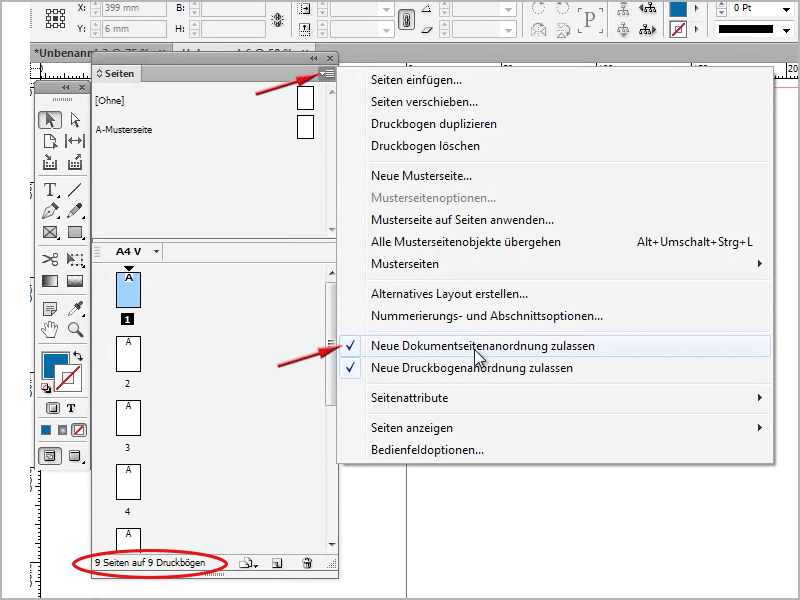Viewport: 800px width, 600px height.
Task: Open 'Nummerierungs- und Abschnittsoptionen...' entry
Action: click(x=487, y=316)
